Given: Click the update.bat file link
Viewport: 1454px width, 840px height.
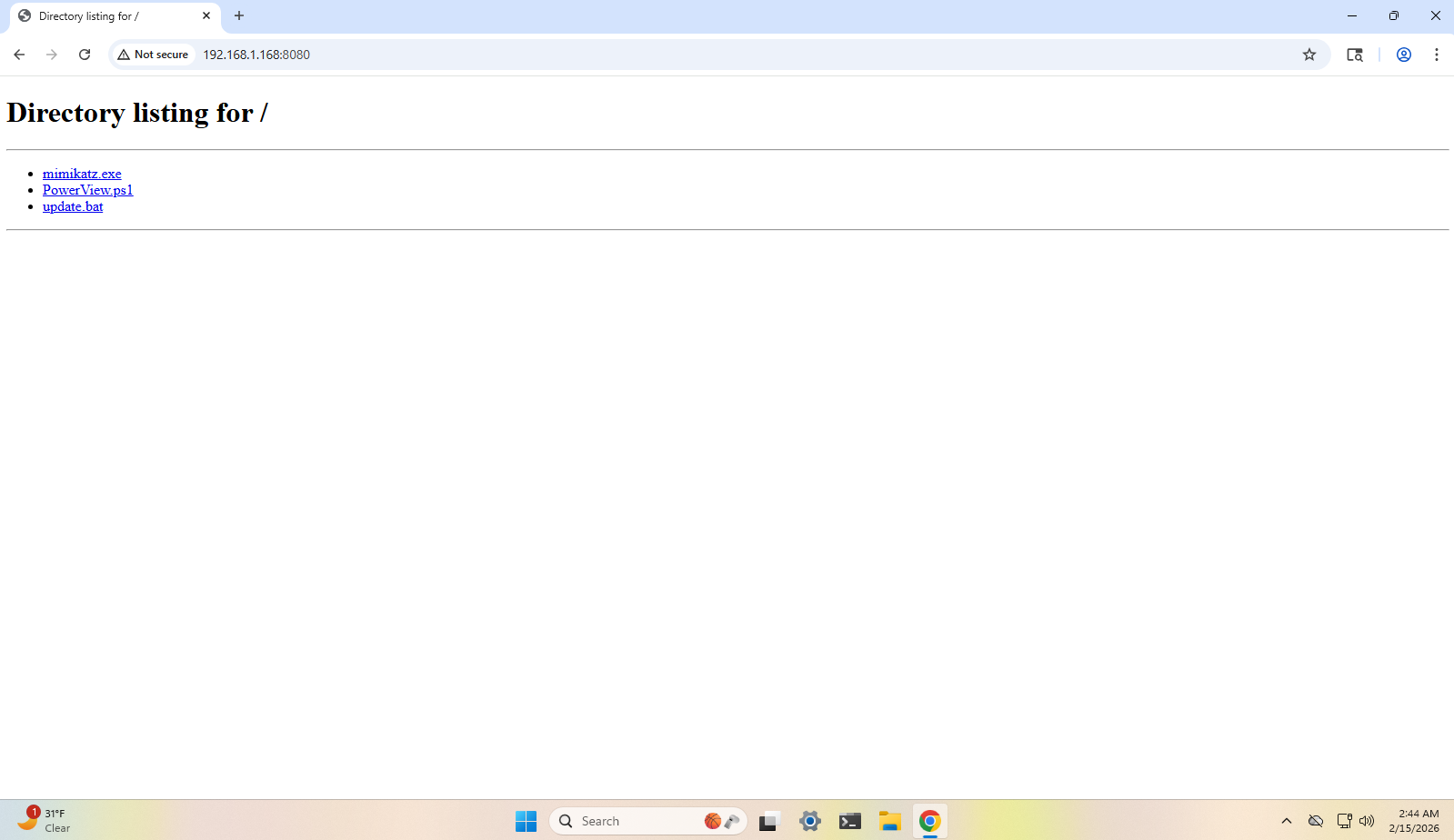Looking at the screenshot, I should point(73,206).
